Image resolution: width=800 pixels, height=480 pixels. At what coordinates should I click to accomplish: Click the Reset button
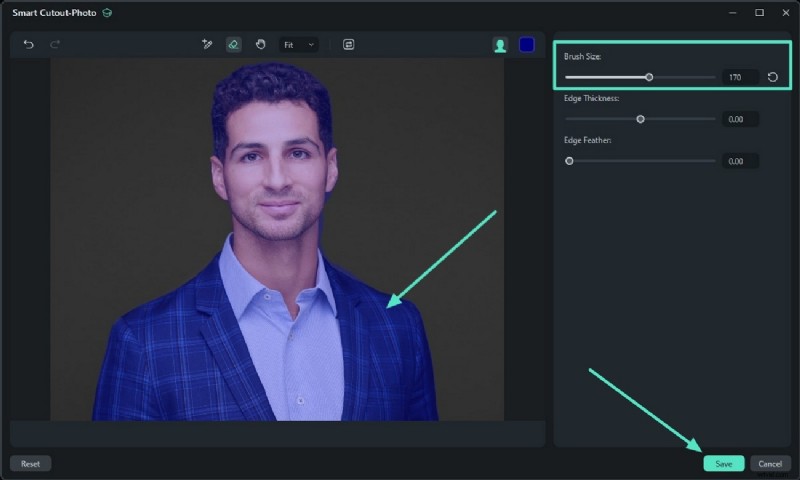(30, 464)
